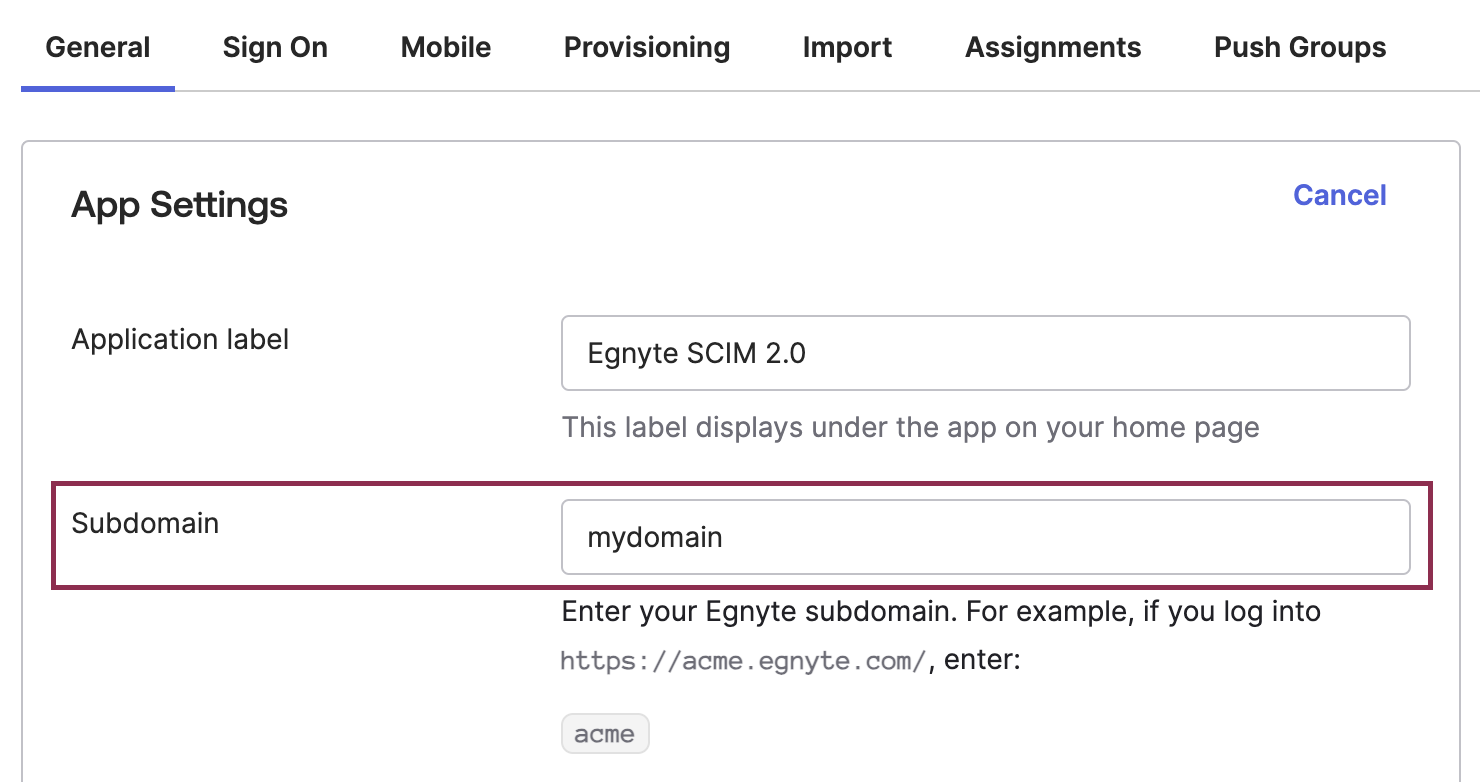Switch to the Sign On tab
Viewport: 1480px width, 782px height.
click(x=275, y=47)
